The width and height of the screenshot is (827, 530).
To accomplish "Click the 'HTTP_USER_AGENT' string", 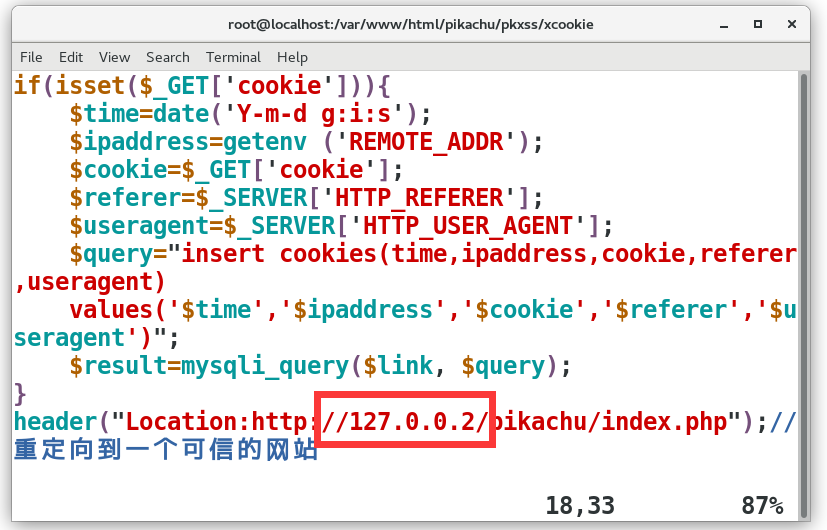I will point(468,225).
